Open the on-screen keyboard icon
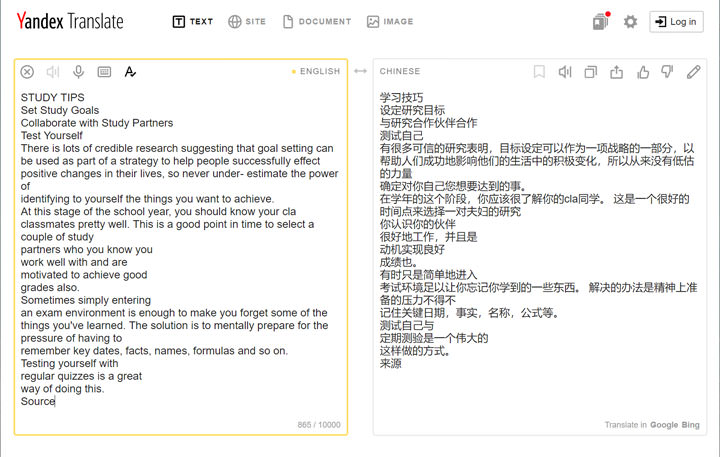Image resolution: width=720 pixels, height=457 pixels. [x=104, y=72]
